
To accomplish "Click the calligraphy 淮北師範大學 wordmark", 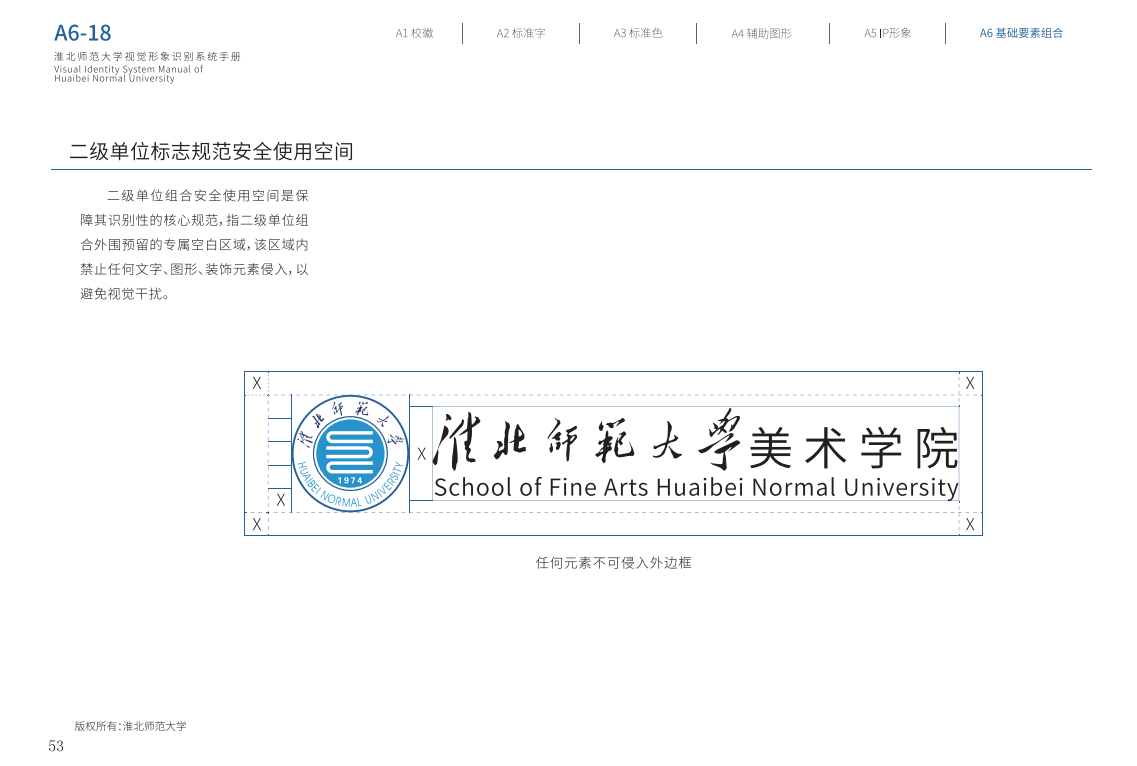I will (x=588, y=440).
